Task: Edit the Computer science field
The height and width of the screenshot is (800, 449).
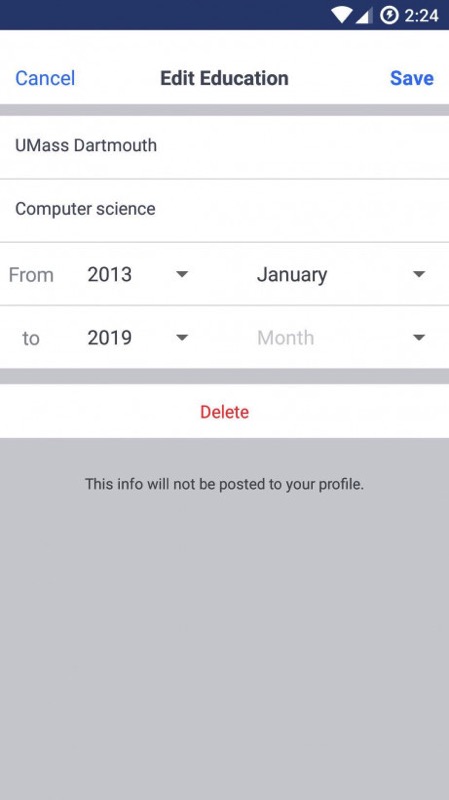Action: (x=224, y=209)
